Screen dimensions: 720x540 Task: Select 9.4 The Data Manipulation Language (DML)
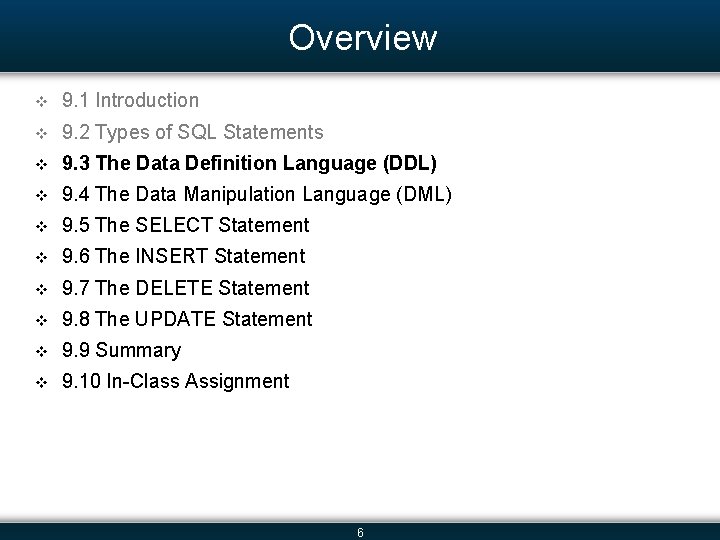pyautogui.click(x=256, y=194)
